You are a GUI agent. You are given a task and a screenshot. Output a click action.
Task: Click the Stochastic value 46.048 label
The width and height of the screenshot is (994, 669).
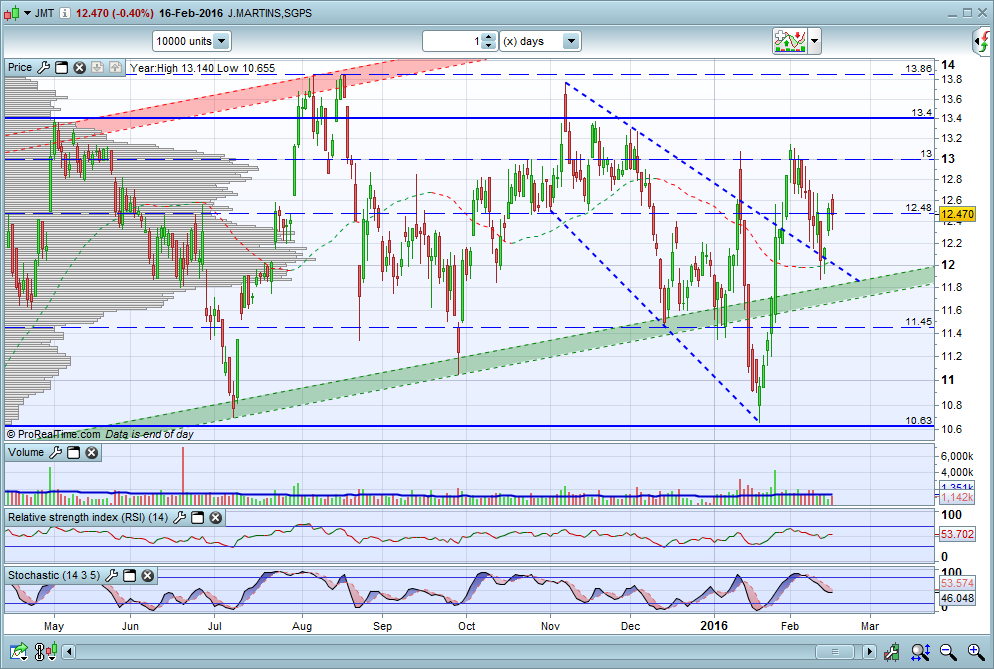957,598
